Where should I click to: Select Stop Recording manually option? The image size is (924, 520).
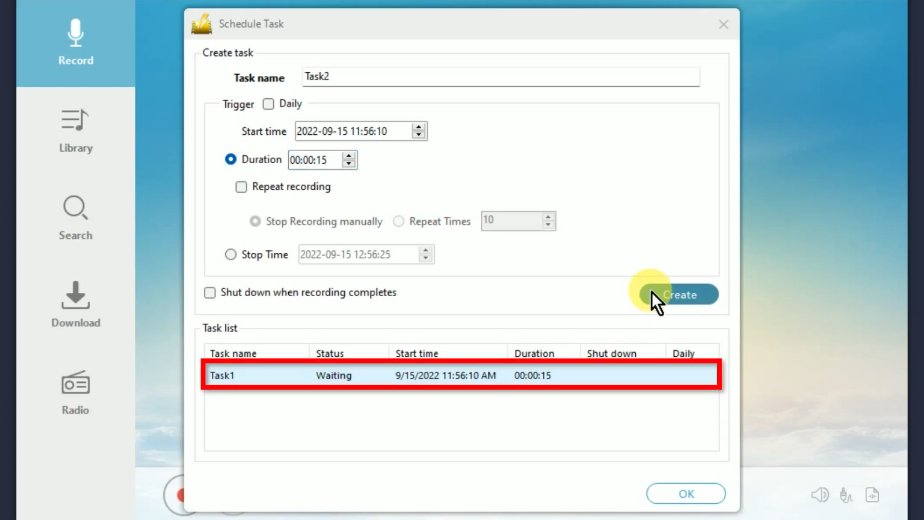pos(255,222)
